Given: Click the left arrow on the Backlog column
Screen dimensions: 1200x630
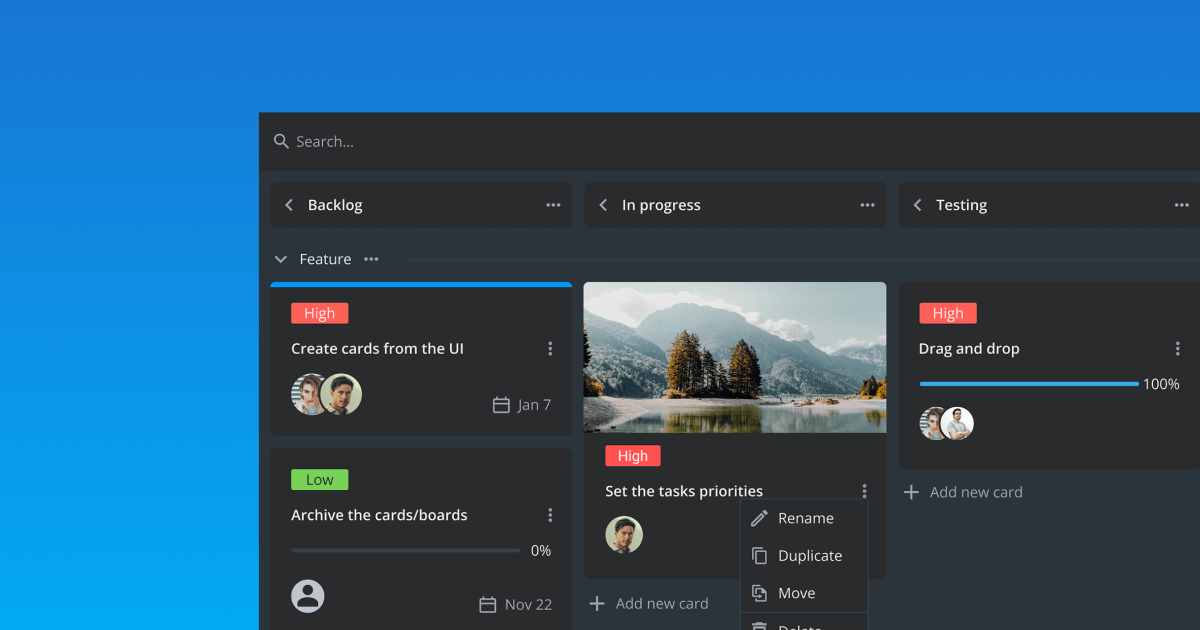Looking at the screenshot, I should (288, 204).
